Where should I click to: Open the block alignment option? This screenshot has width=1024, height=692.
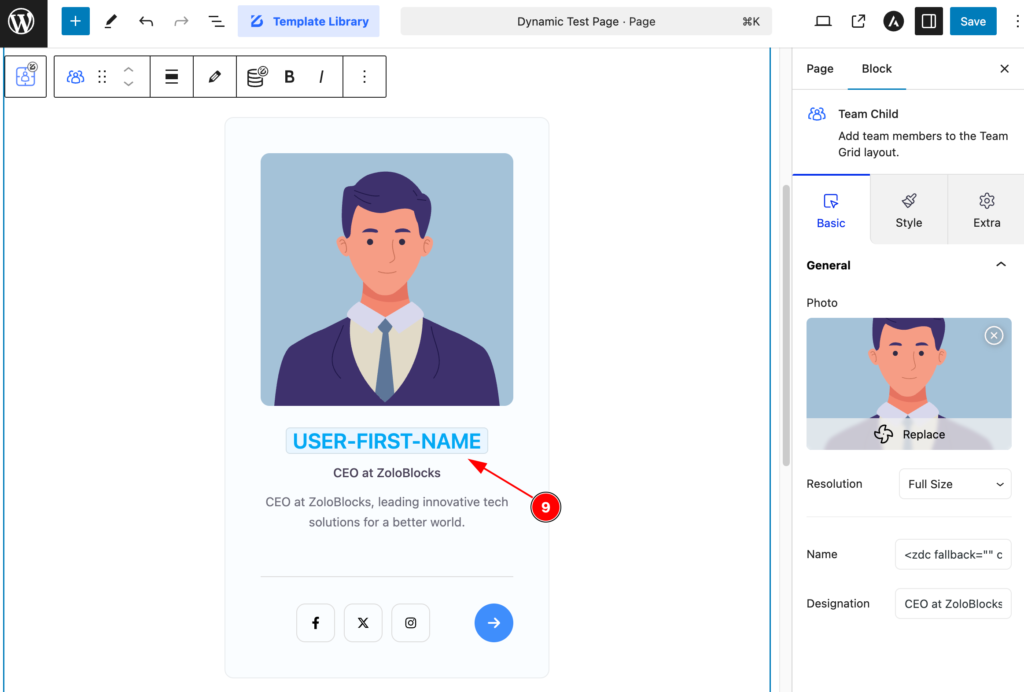click(172, 77)
